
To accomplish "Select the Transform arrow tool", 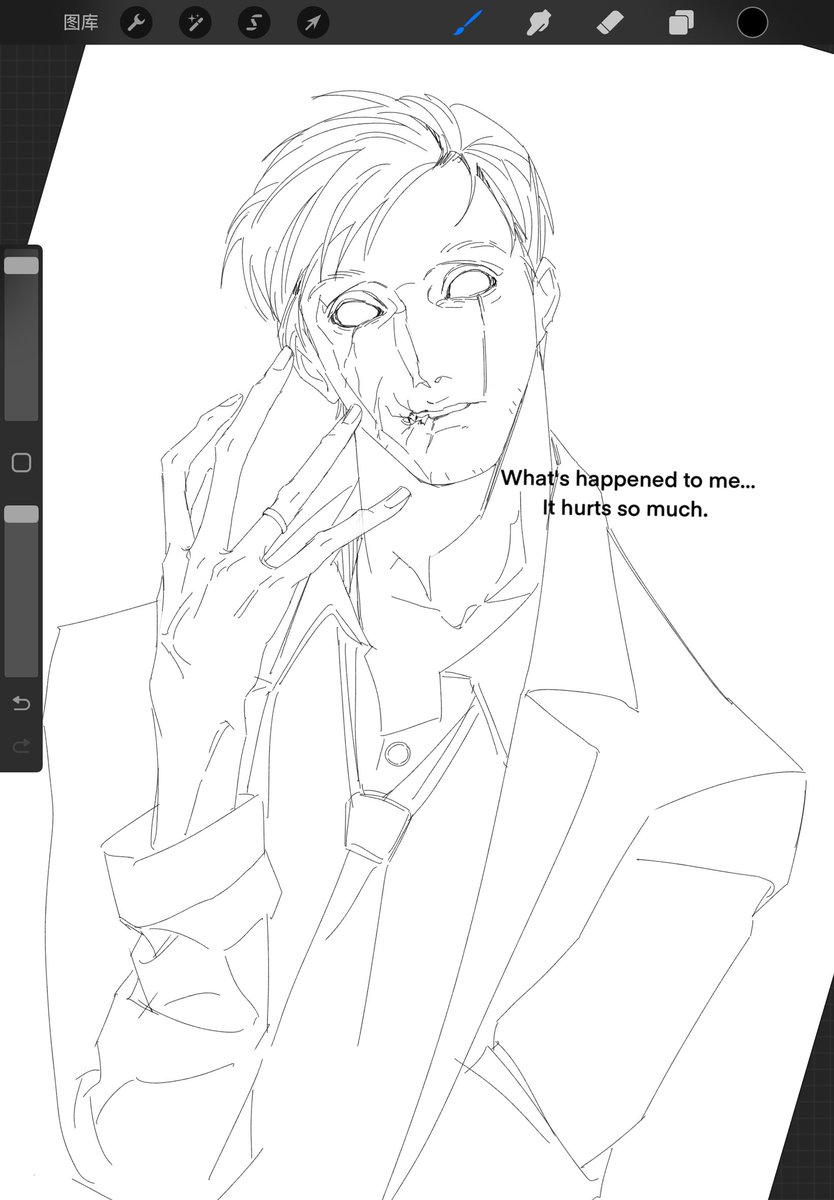I will tap(313, 22).
